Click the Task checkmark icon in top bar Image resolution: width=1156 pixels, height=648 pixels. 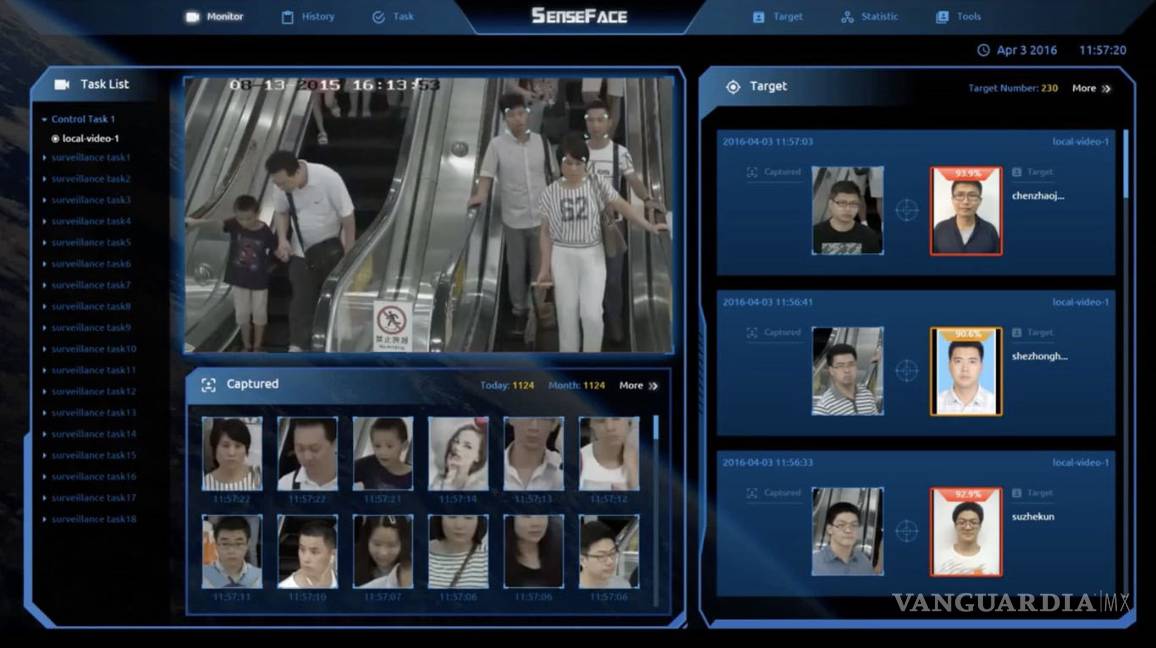378,17
